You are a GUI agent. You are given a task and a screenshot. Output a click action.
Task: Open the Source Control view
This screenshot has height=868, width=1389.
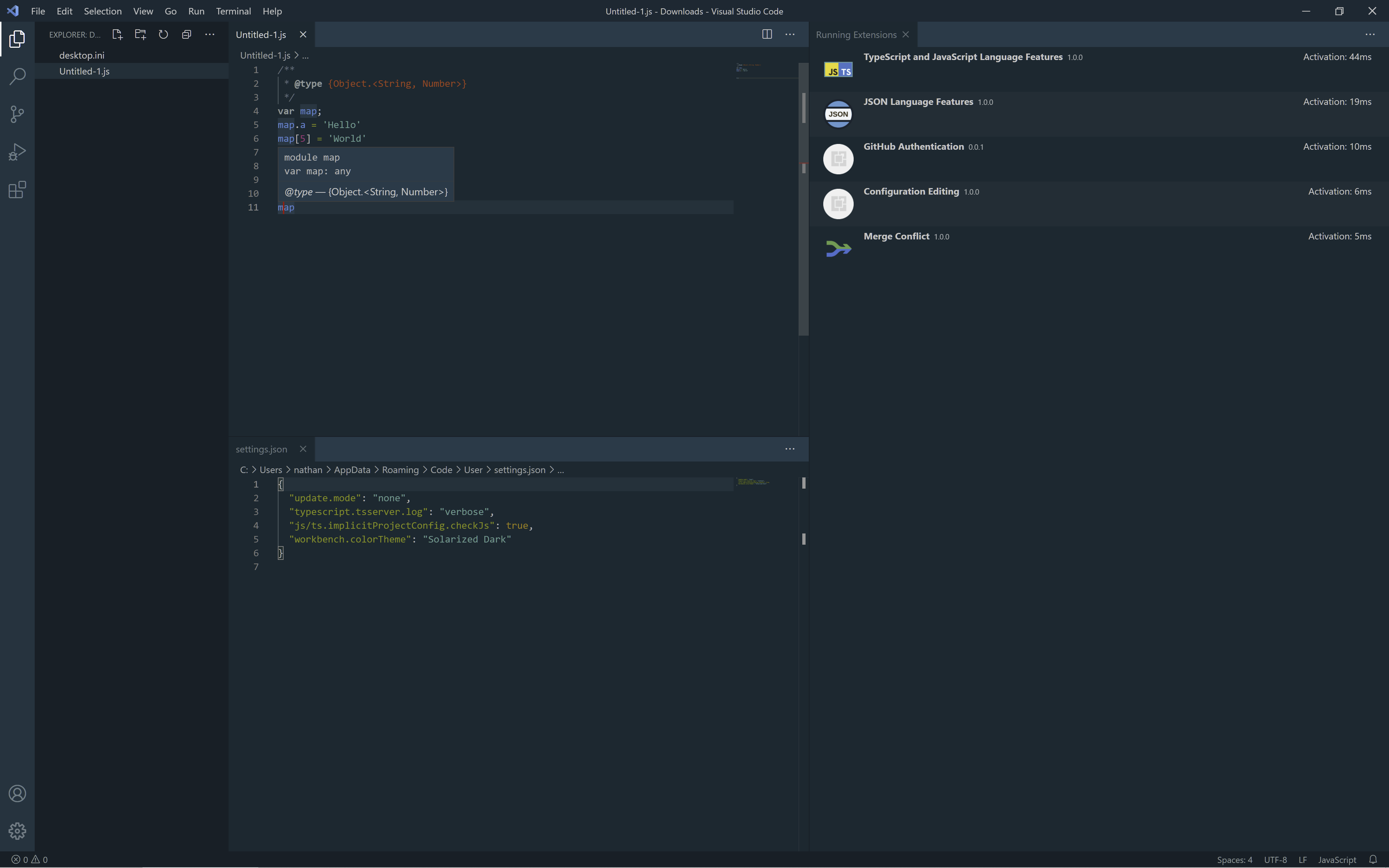point(17,114)
